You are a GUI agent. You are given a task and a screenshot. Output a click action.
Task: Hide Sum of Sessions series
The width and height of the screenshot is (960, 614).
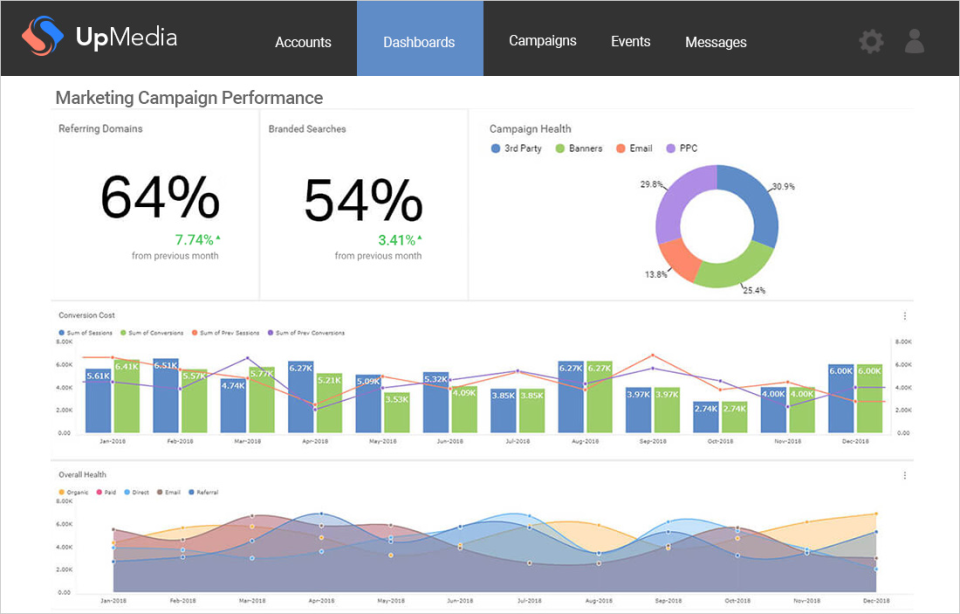pos(85,333)
